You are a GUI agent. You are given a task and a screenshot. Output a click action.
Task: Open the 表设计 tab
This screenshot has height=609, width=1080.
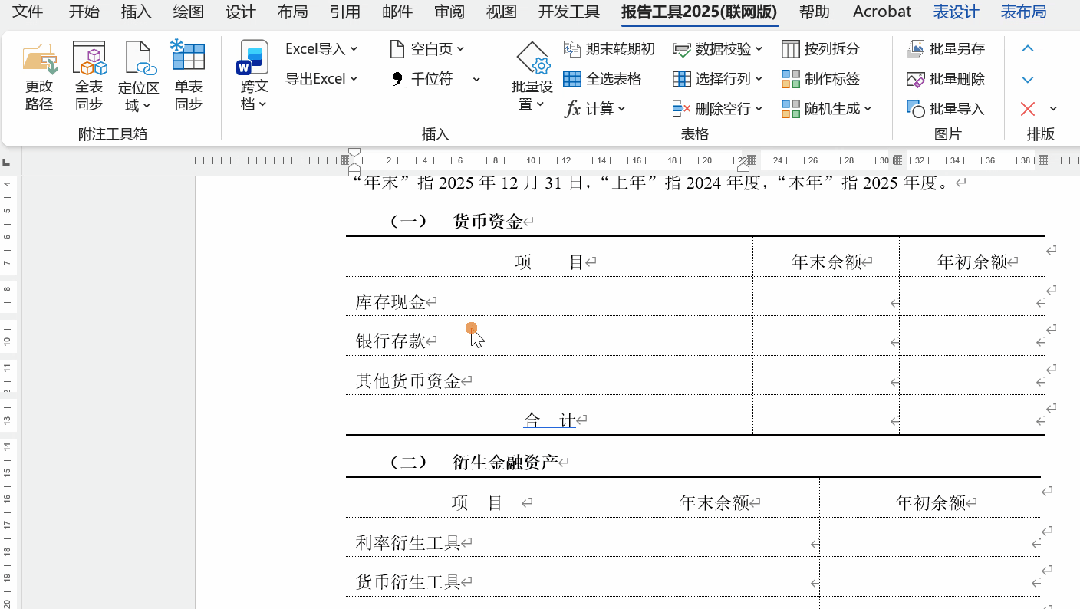956,12
